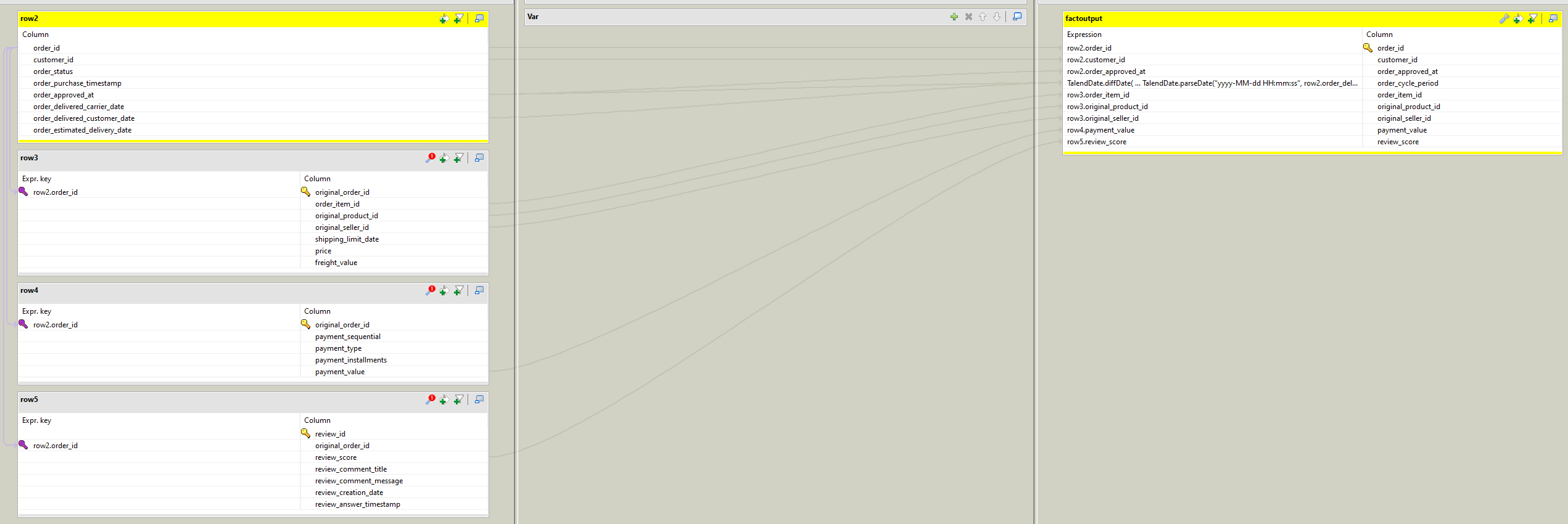
Task: Toggle the row5 expression filter funnel
Action: point(458,399)
